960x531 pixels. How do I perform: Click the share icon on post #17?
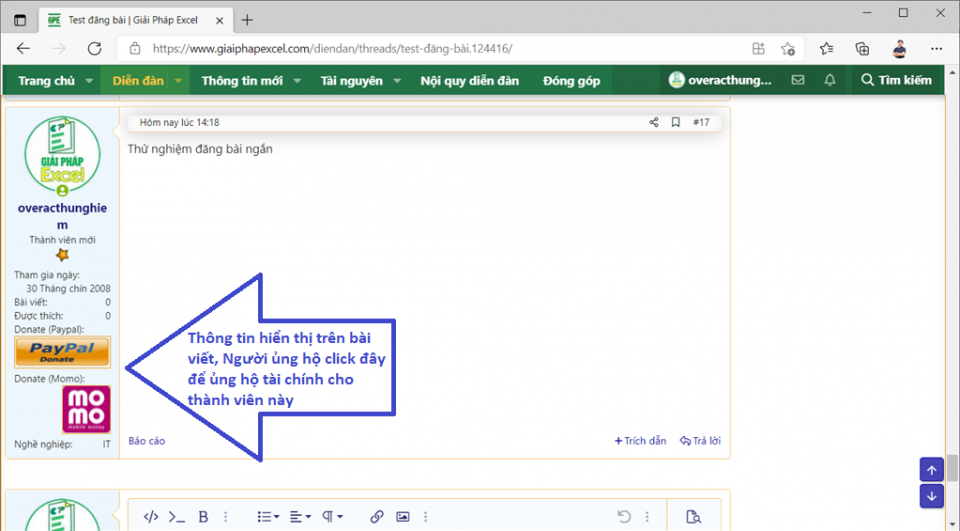653,122
